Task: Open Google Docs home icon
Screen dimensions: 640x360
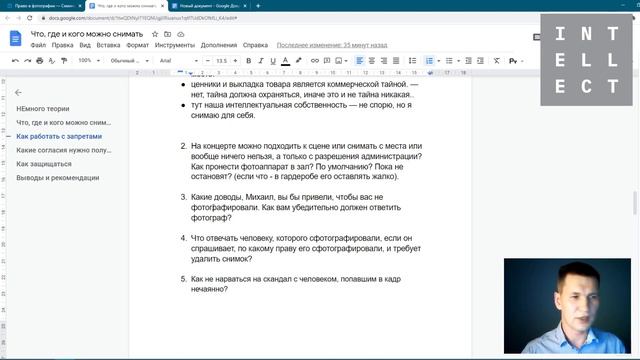Action: point(16,38)
